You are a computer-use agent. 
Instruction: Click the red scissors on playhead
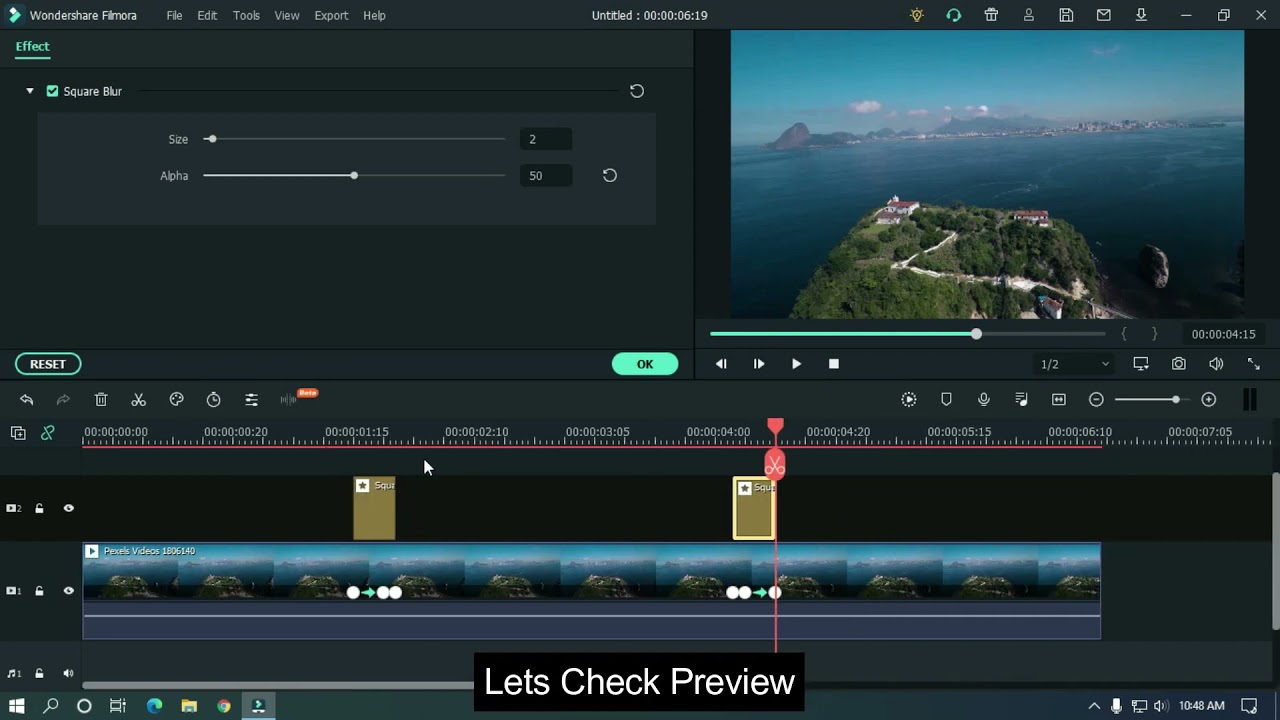coord(775,465)
